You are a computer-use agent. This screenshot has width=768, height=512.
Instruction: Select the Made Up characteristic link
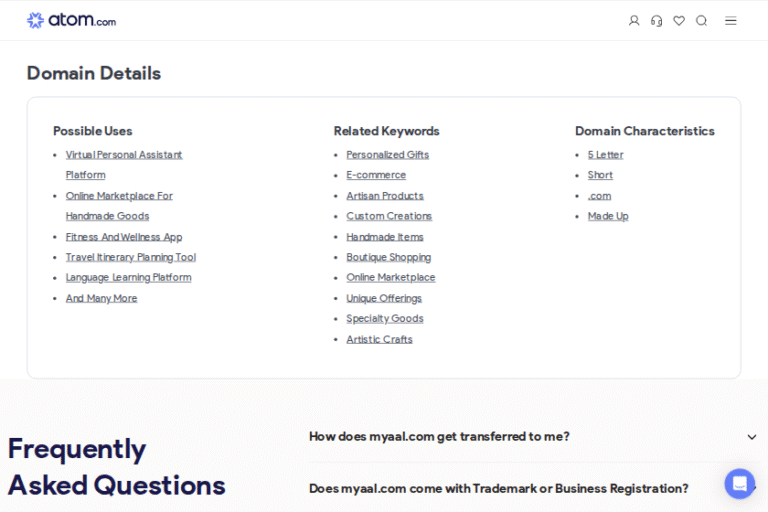tap(608, 216)
